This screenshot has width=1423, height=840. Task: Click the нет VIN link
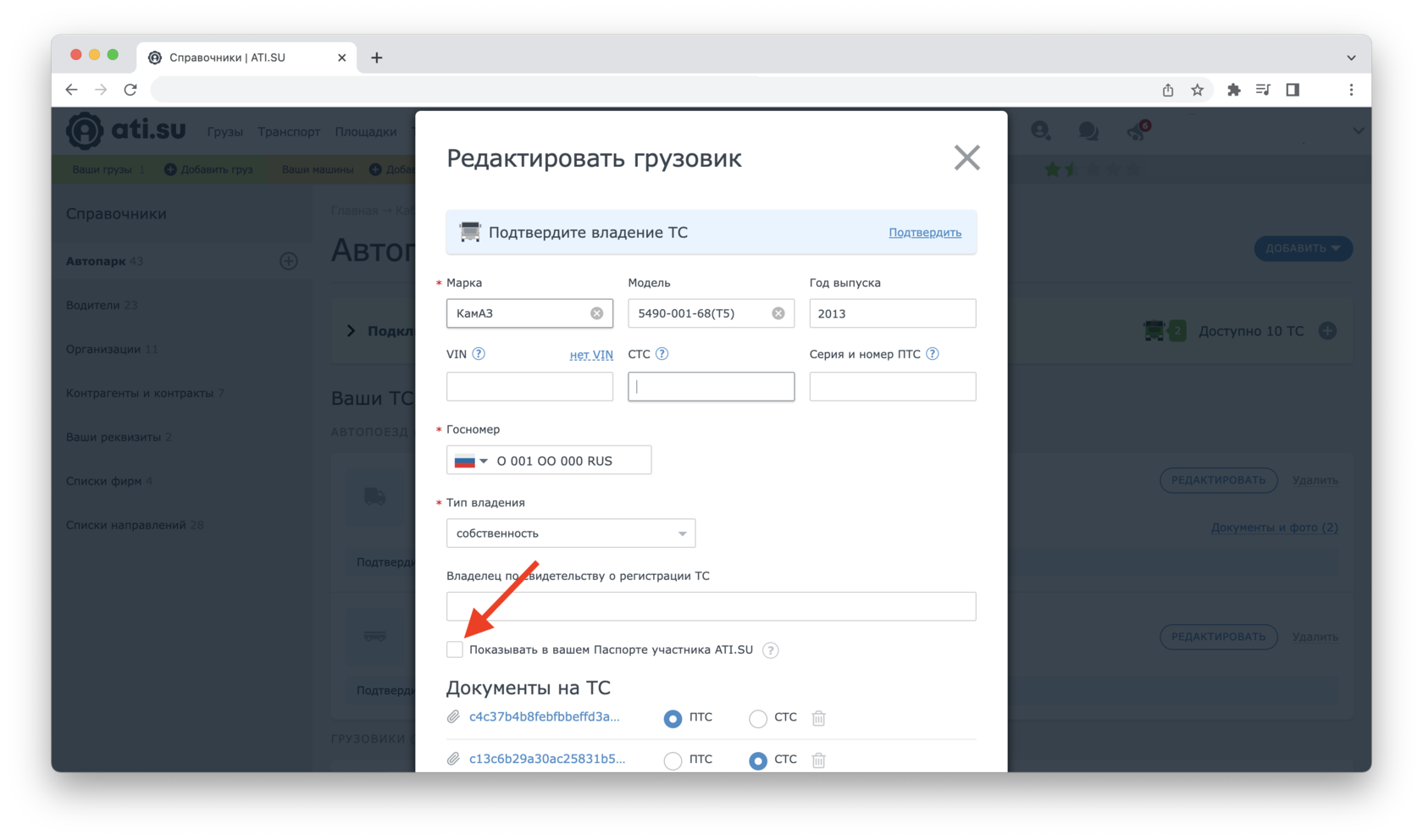click(591, 355)
